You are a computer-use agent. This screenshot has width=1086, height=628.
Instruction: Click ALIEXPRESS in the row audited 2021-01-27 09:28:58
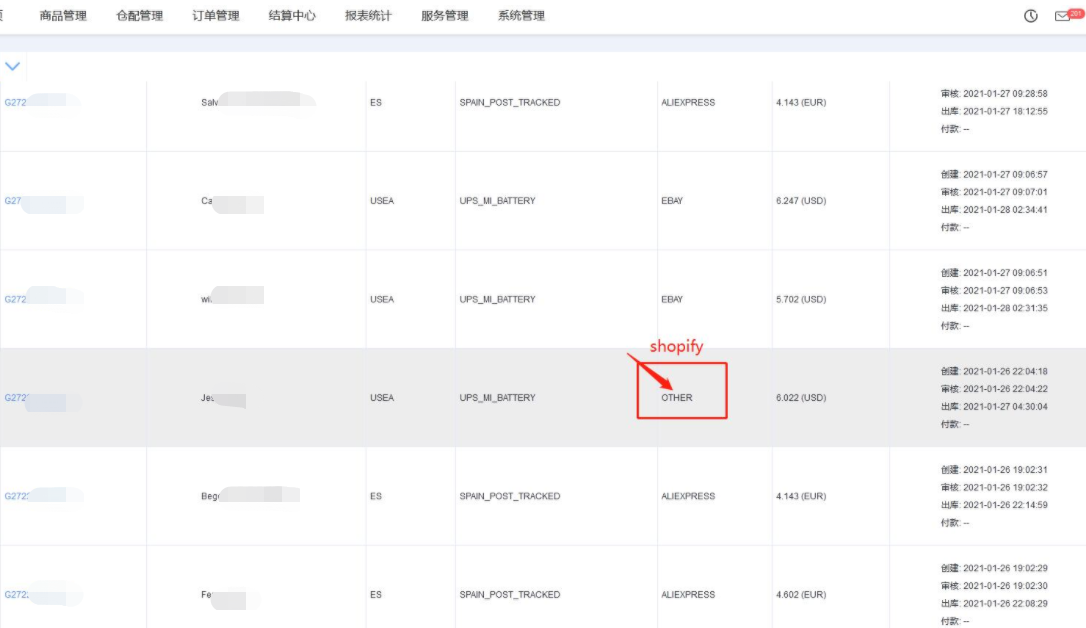click(x=688, y=103)
